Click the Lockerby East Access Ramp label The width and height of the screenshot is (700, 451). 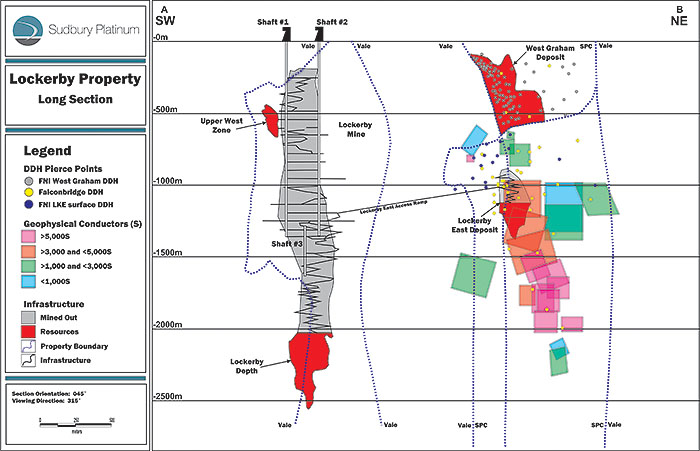393,207
